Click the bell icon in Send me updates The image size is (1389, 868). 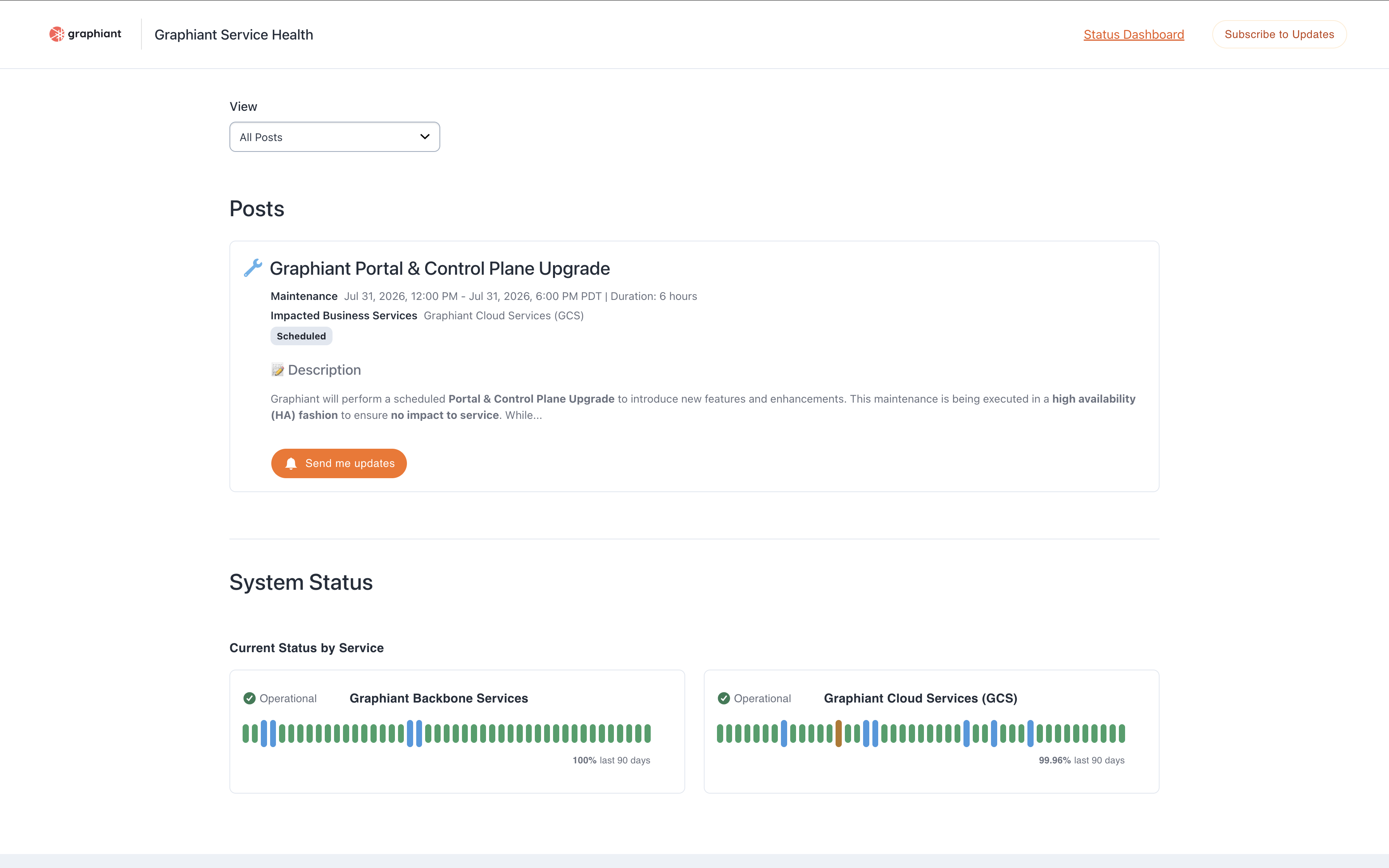click(x=291, y=463)
